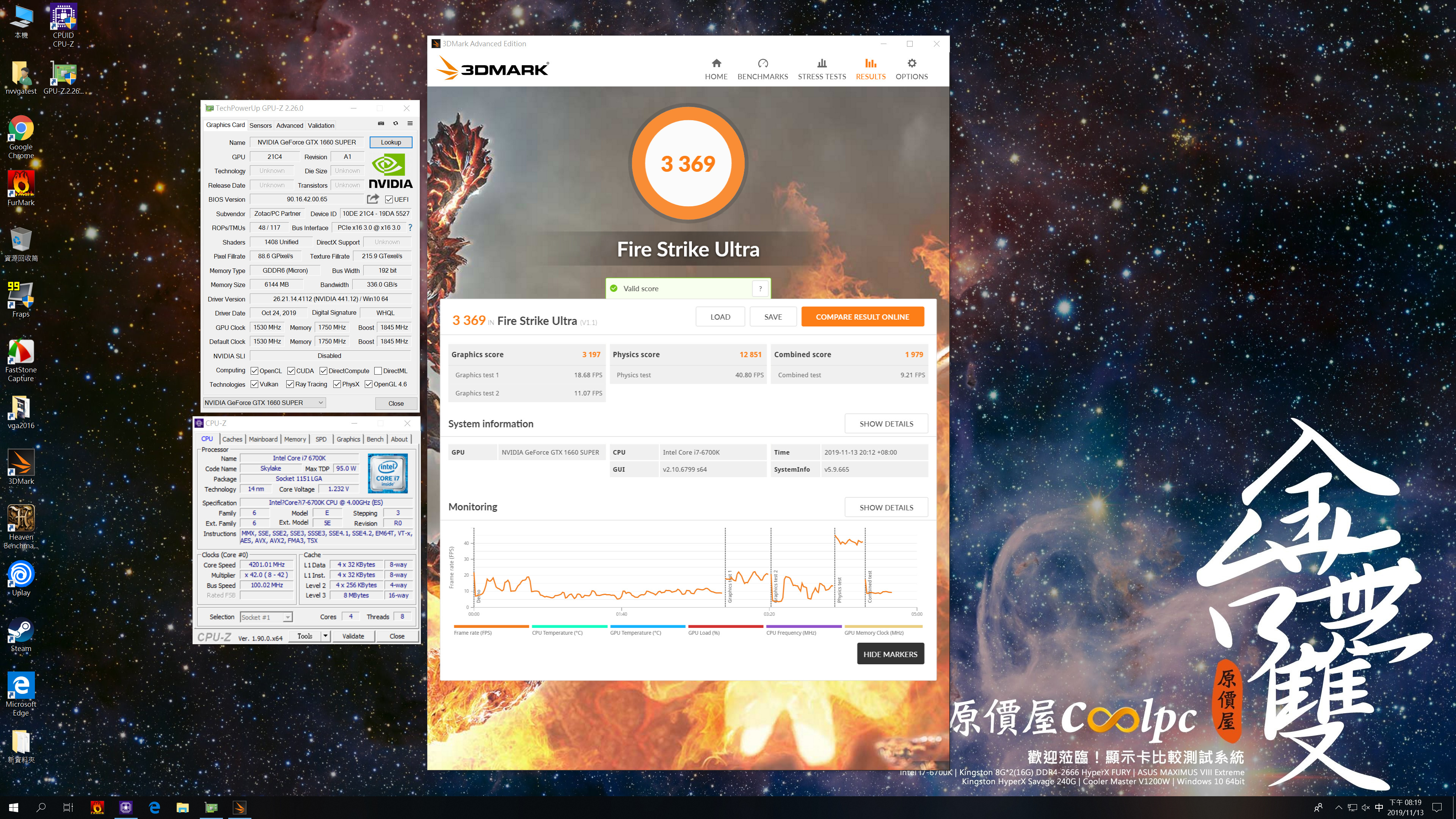Click SHOW DETAILS for Monitoring
1456x819 pixels.
click(x=886, y=508)
